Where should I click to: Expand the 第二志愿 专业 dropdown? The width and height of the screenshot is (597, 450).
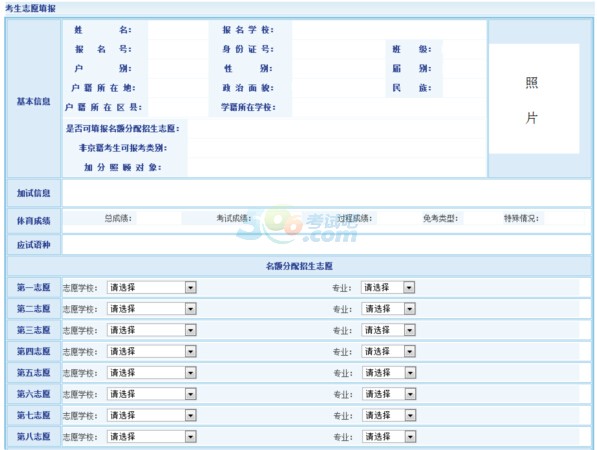[388, 309]
